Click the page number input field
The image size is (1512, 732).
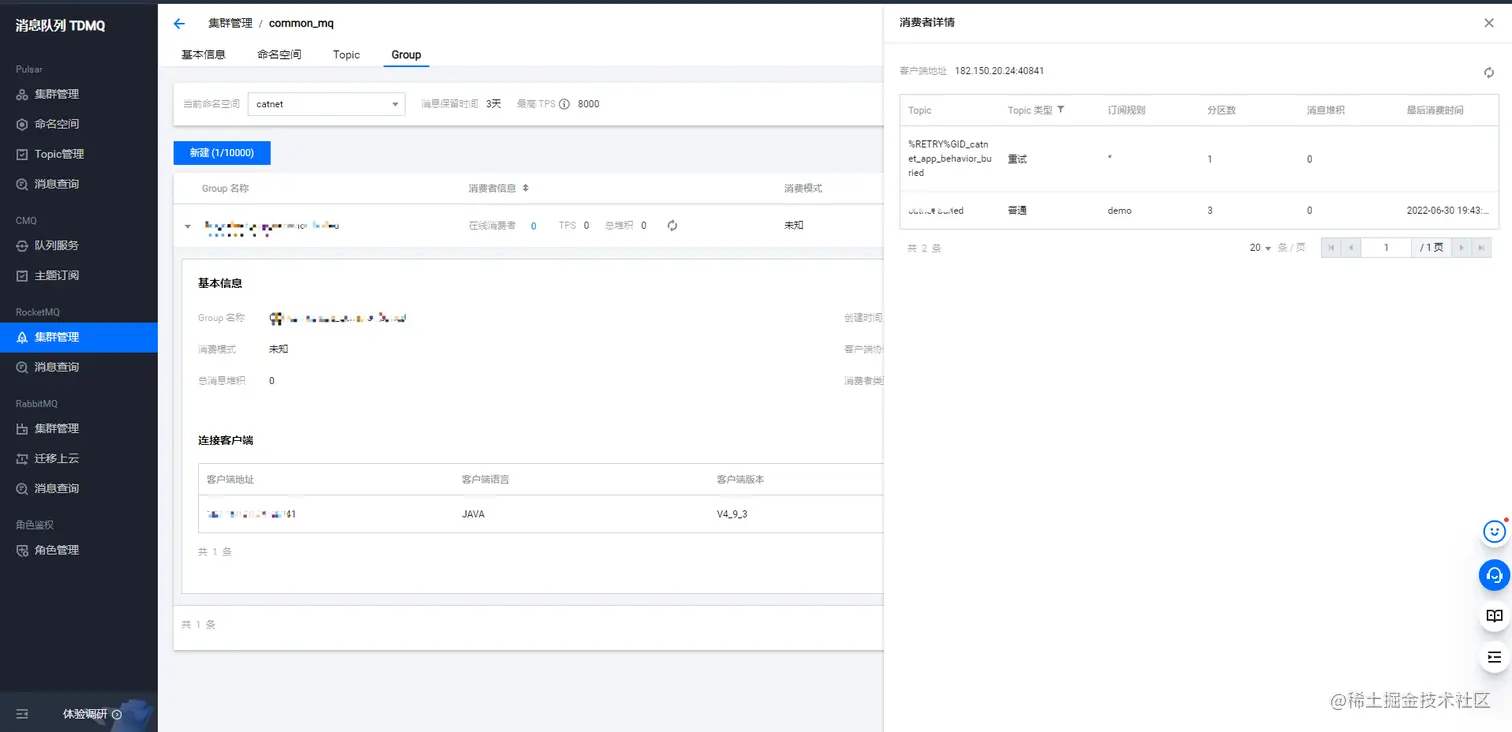click(x=1387, y=248)
